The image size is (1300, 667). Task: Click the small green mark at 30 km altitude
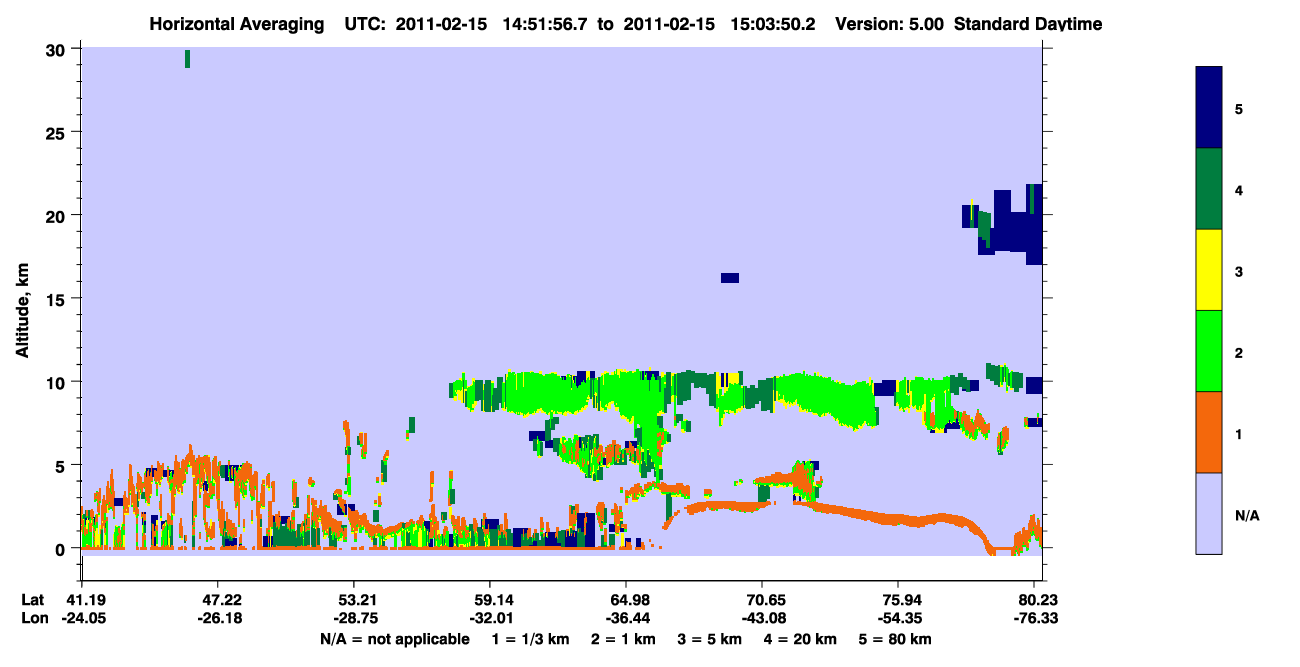pos(187,58)
